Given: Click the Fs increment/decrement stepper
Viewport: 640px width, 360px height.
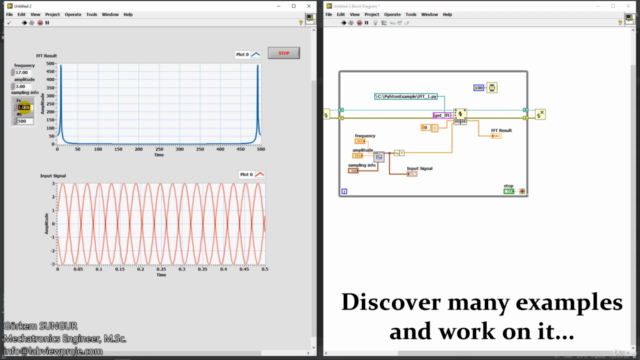Looking at the screenshot, I should 16,107.
